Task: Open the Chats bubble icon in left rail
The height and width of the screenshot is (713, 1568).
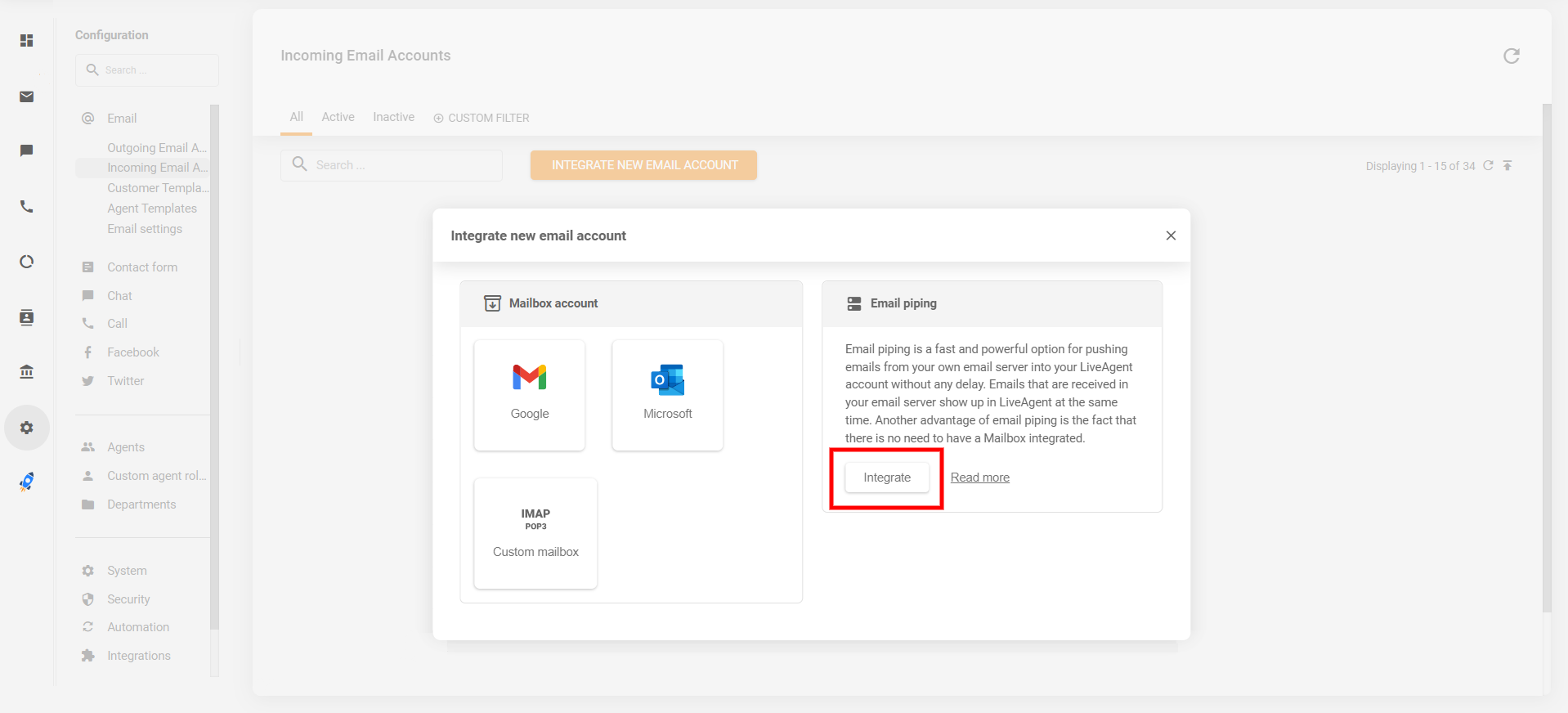Action: (27, 150)
